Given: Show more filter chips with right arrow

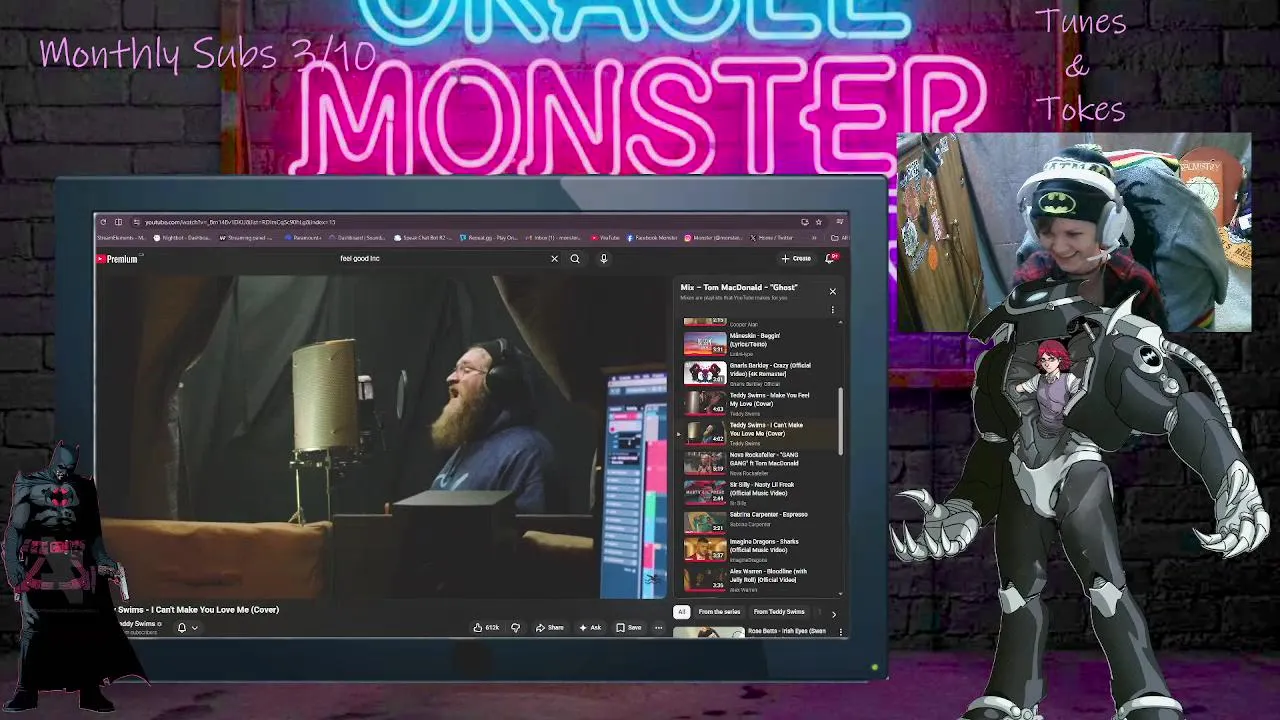Looking at the screenshot, I should 834,614.
